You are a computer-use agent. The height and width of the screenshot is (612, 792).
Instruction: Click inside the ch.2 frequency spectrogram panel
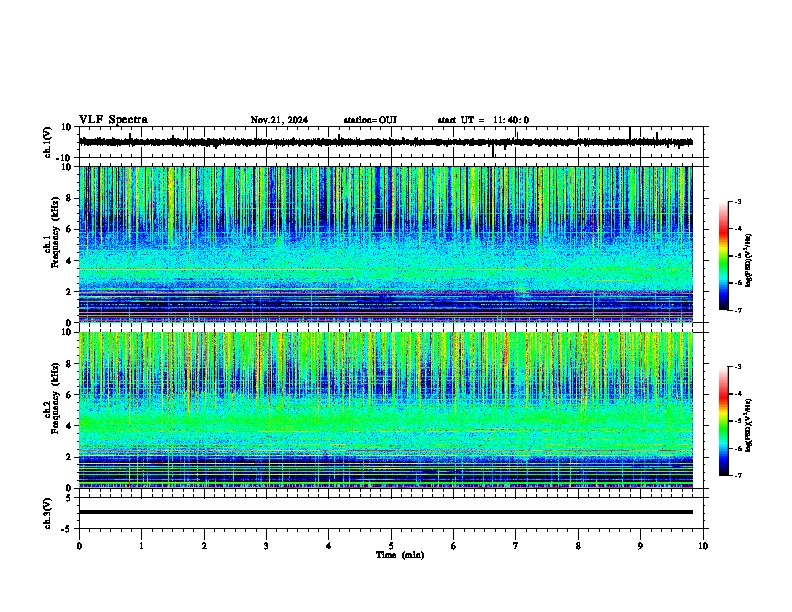tap(386, 410)
